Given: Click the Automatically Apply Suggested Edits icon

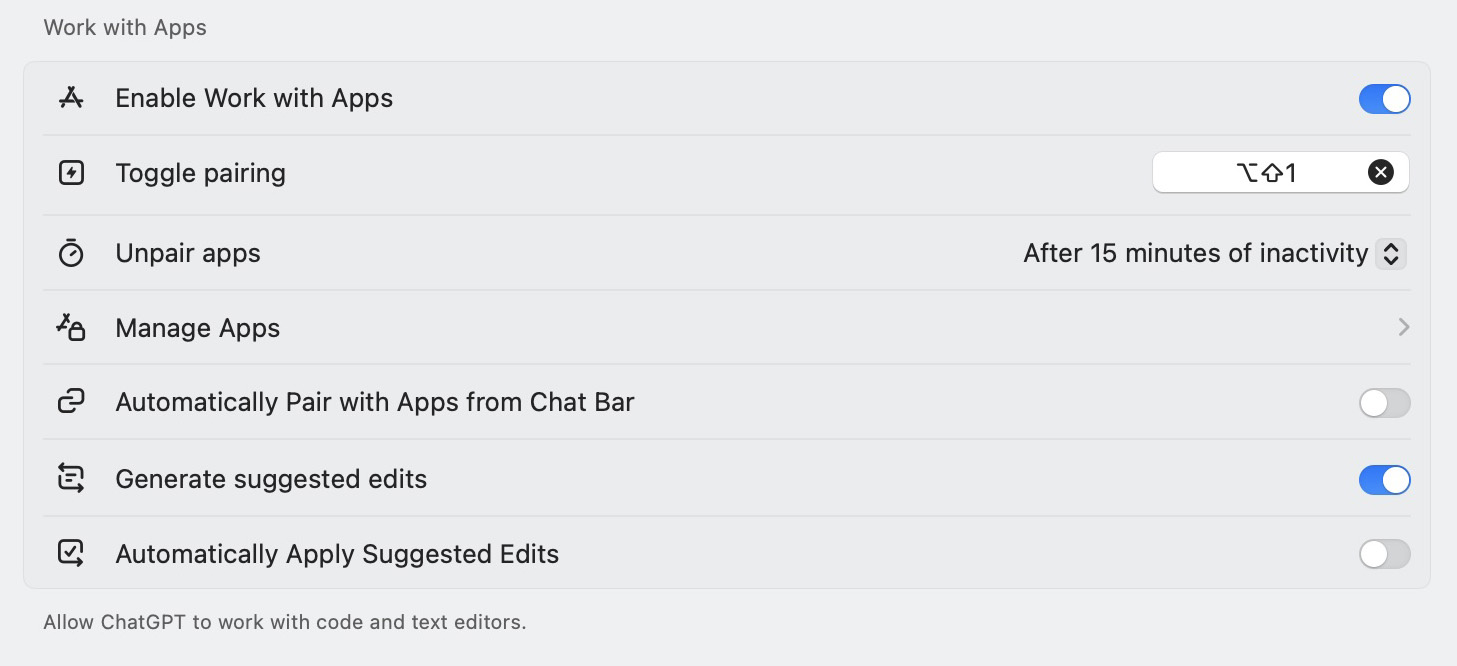Looking at the screenshot, I should (x=71, y=554).
